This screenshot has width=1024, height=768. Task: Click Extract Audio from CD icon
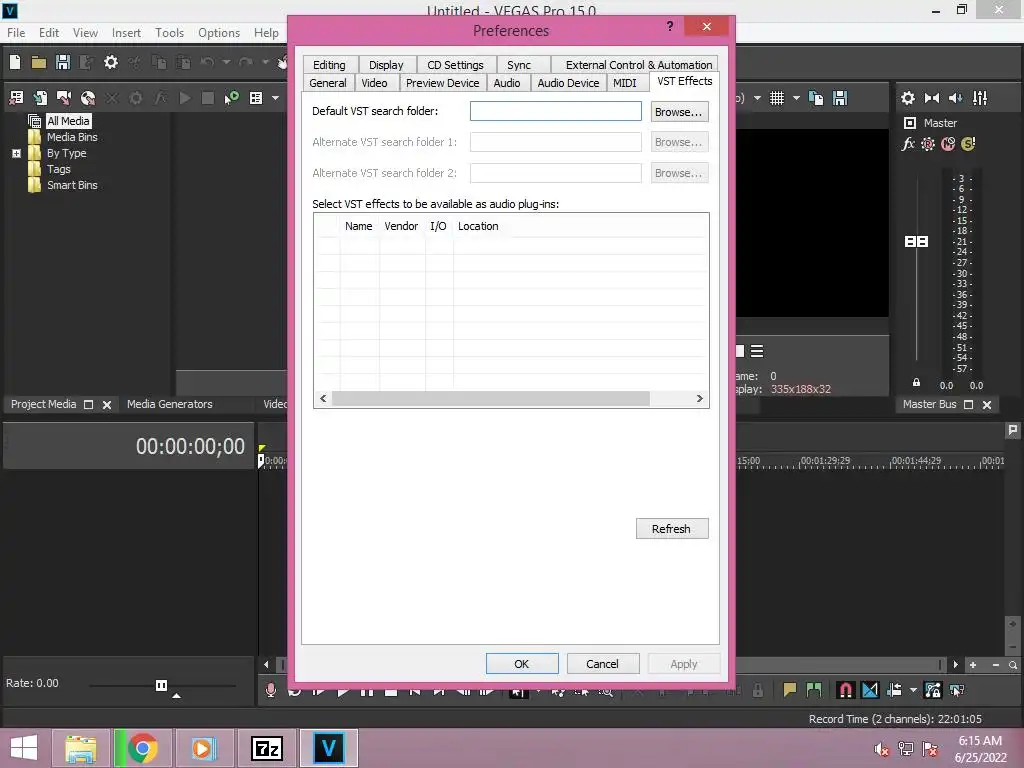click(88, 98)
